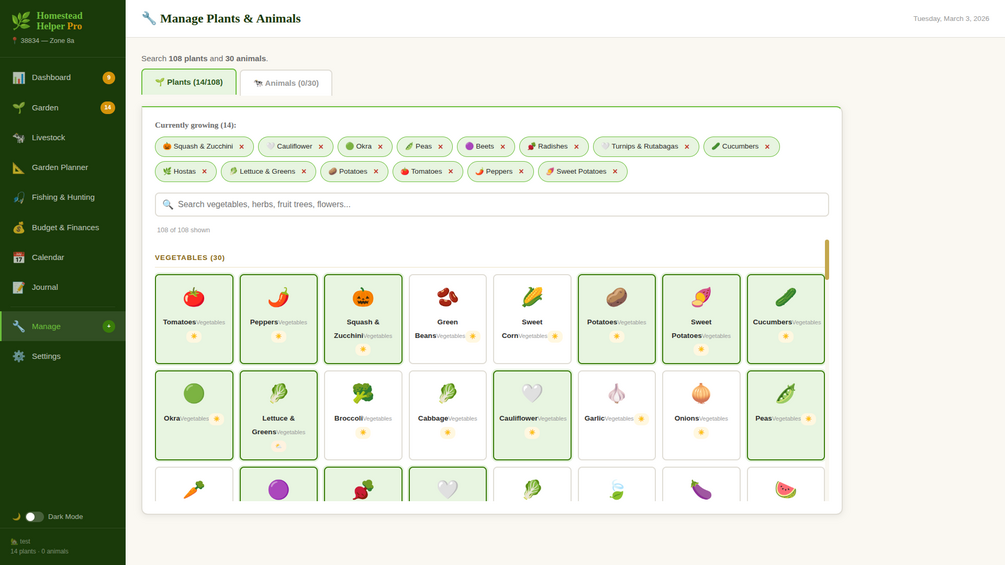Select Manage in sidebar
The width and height of the screenshot is (1005, 565).
pyautogui.click(x=63, y=326)
